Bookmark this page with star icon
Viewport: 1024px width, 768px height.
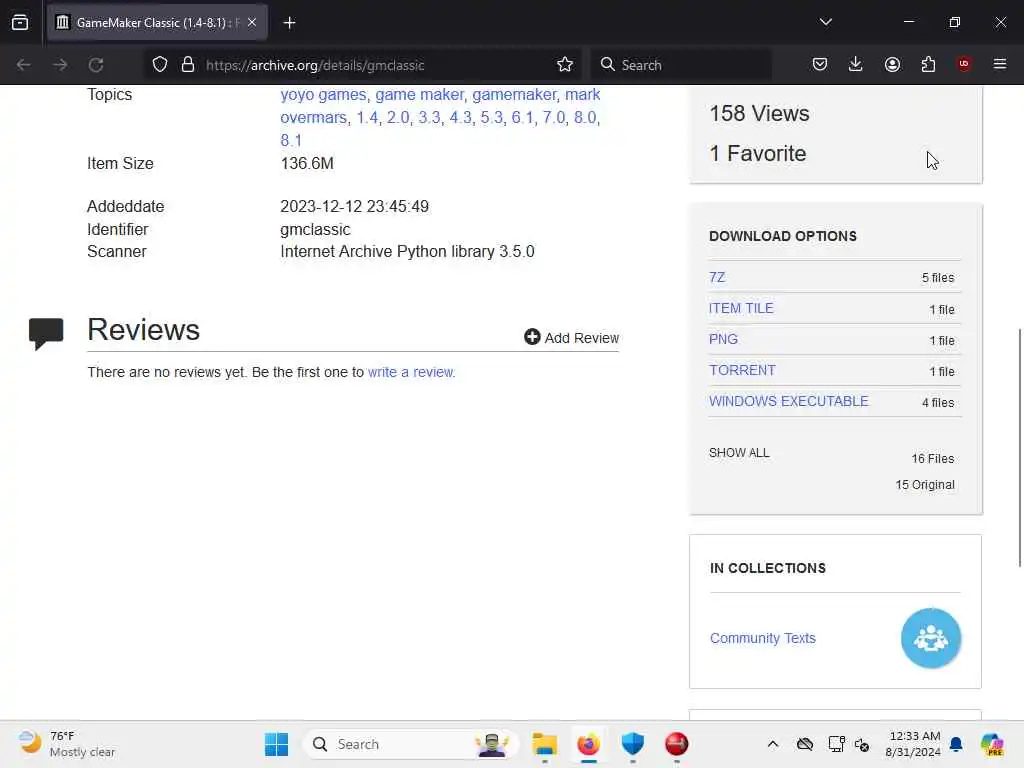[x=565, y=65]
